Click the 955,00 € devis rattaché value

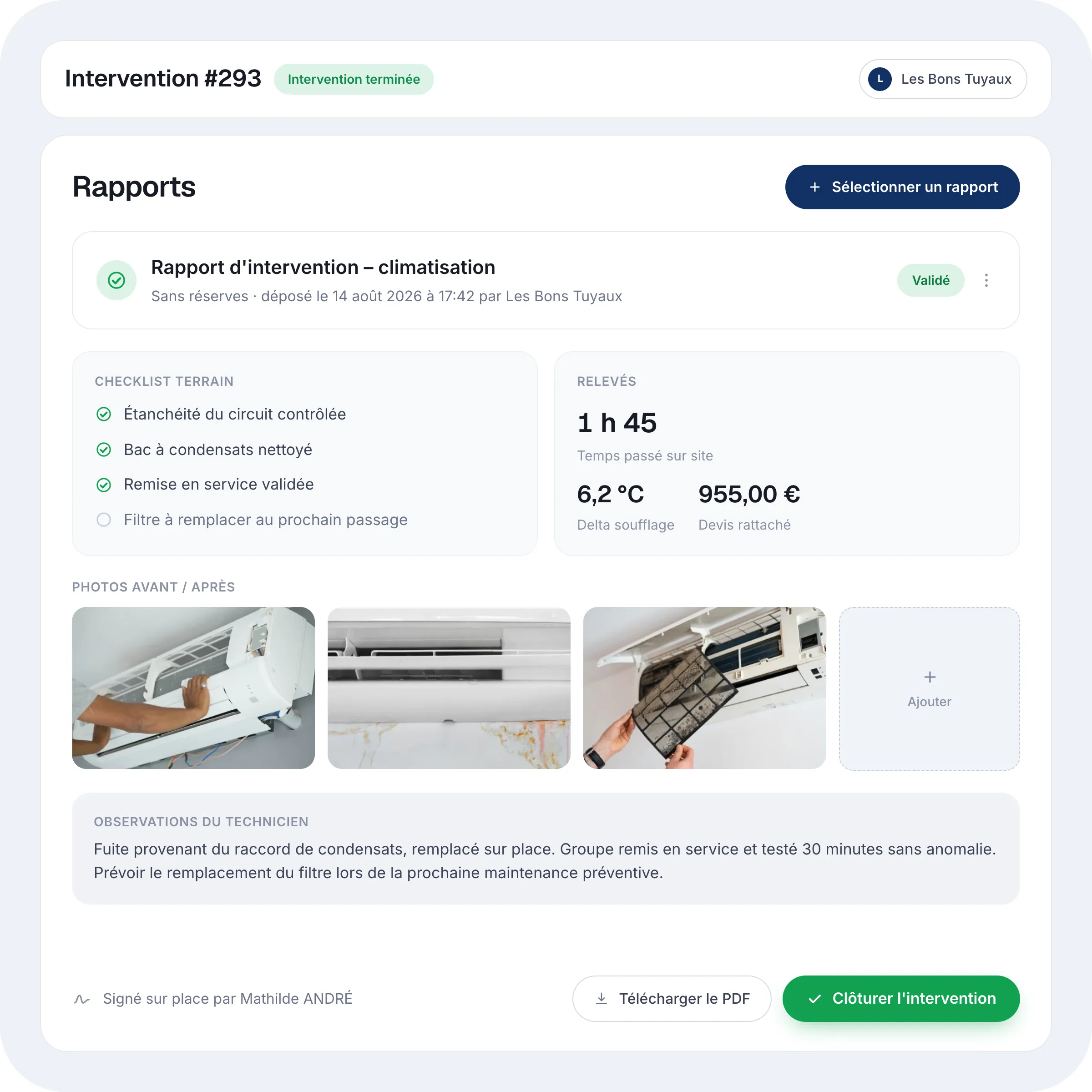(x=749, y=495)
